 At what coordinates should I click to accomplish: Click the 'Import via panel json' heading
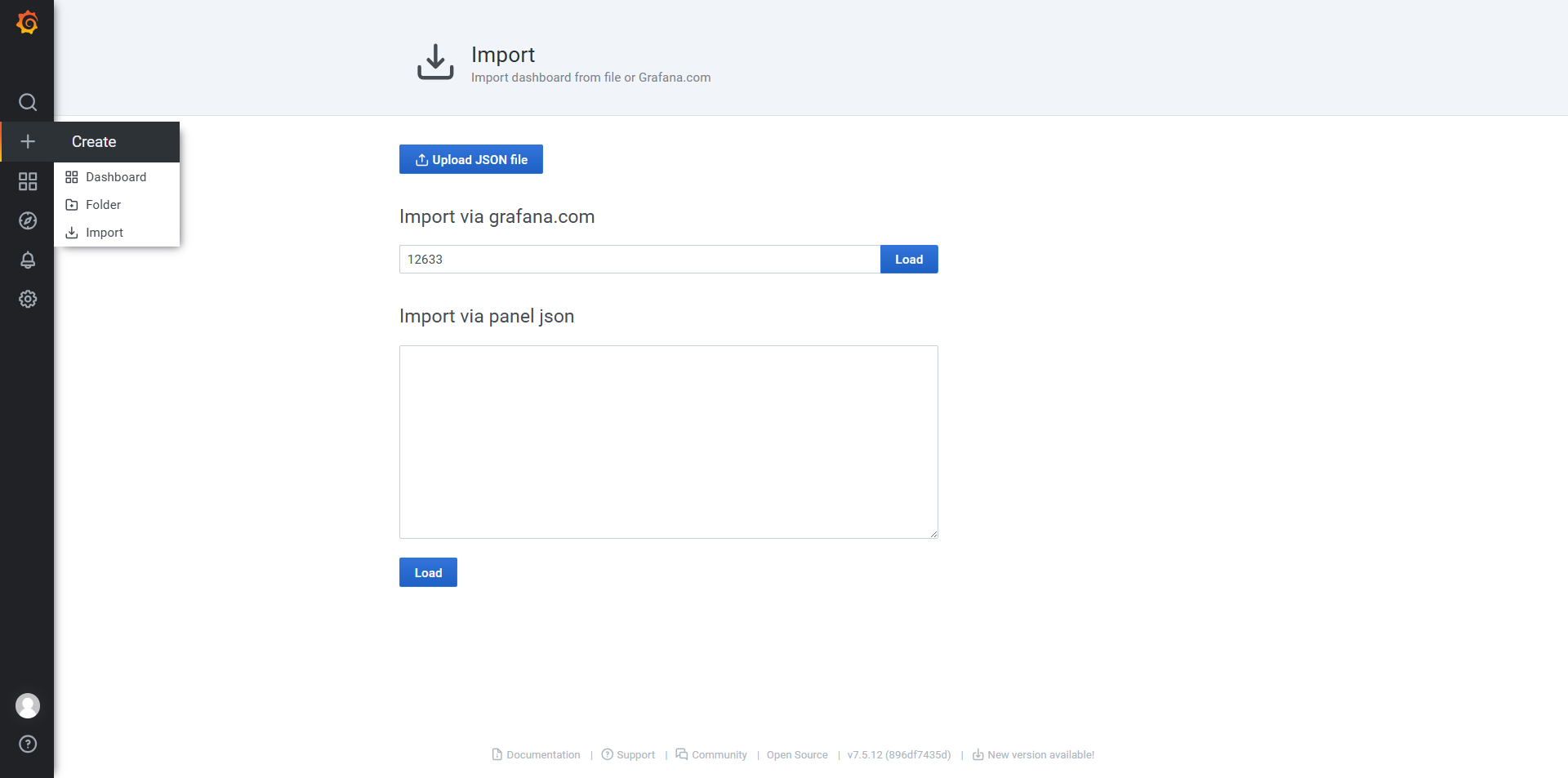[487, 316]
